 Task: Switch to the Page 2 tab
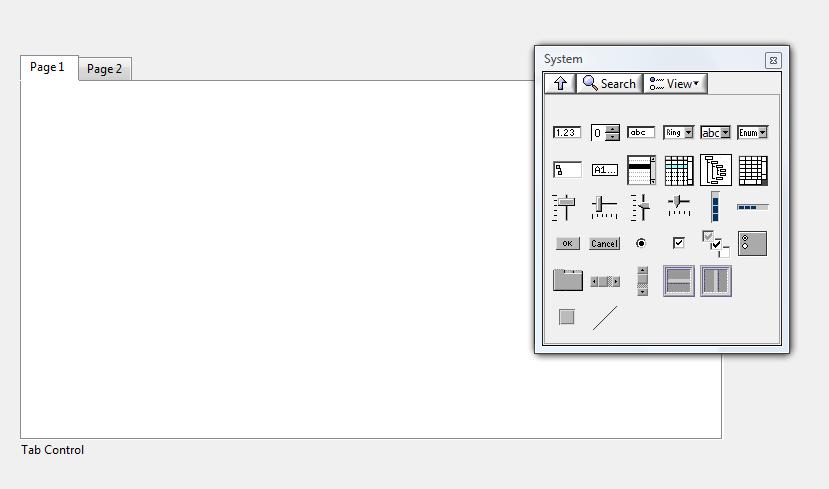pos(104,69)
